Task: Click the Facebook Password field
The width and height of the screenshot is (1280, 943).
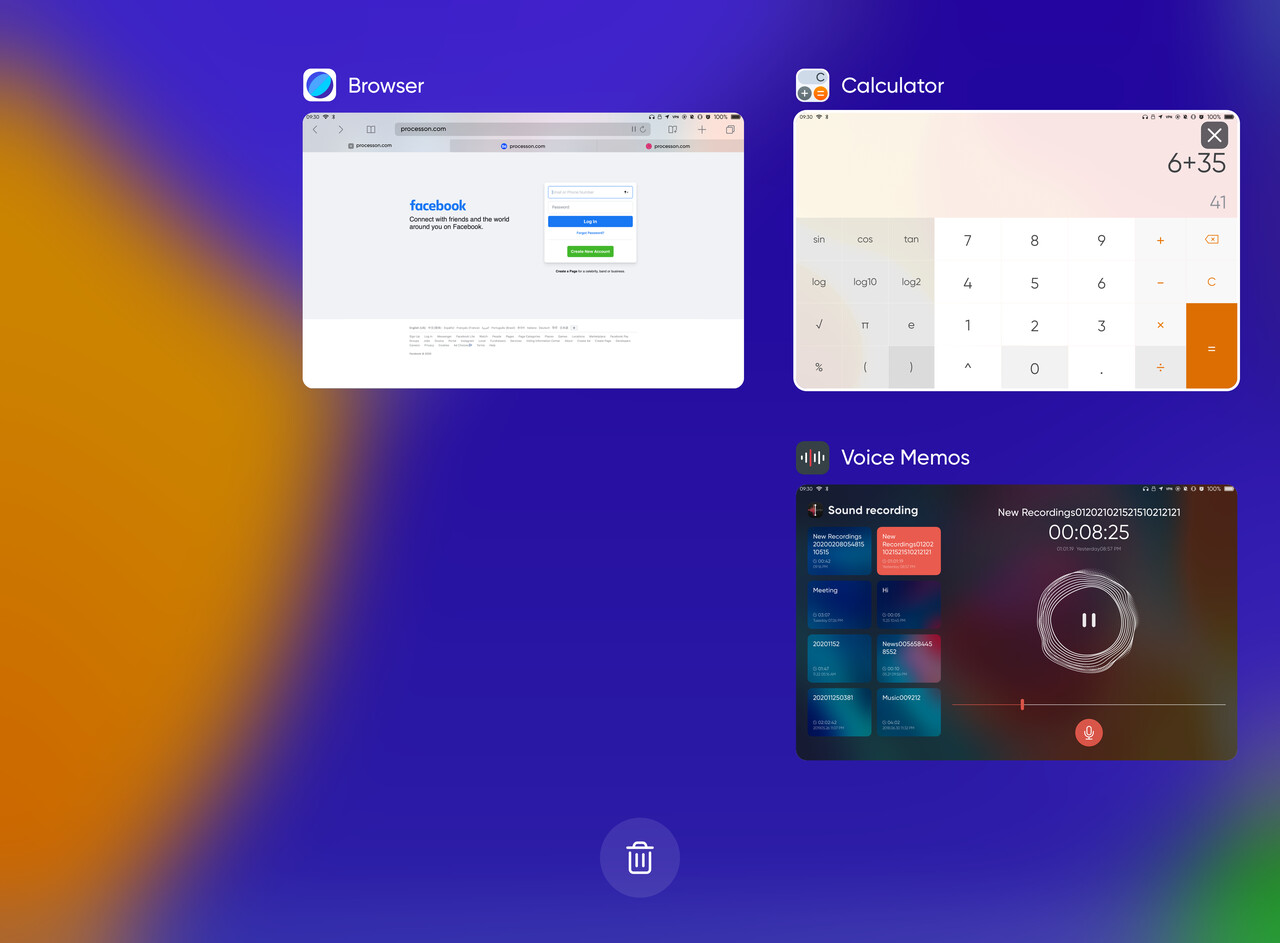Action: click(590, 207)
